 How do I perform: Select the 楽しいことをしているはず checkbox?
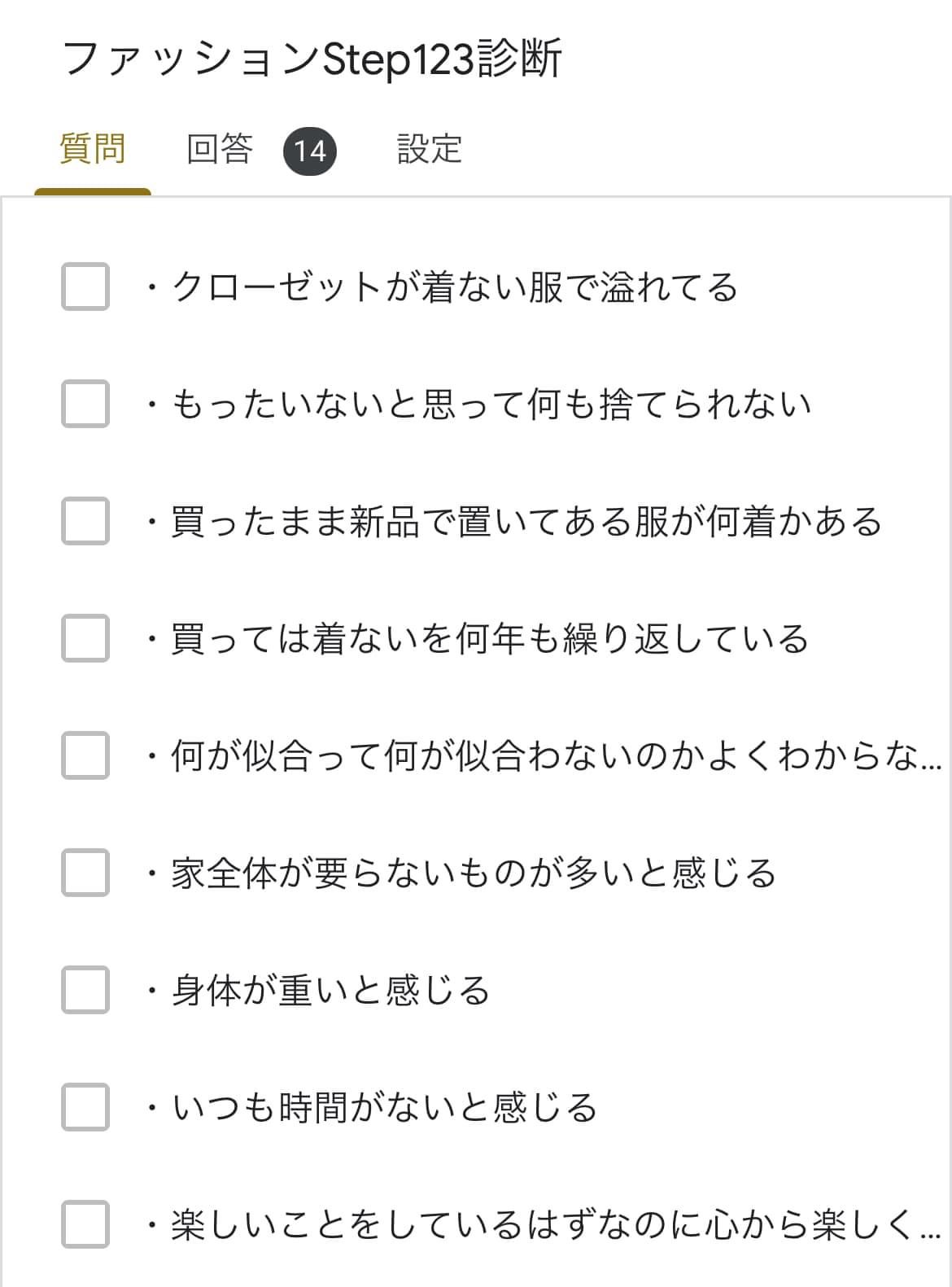85,1224
